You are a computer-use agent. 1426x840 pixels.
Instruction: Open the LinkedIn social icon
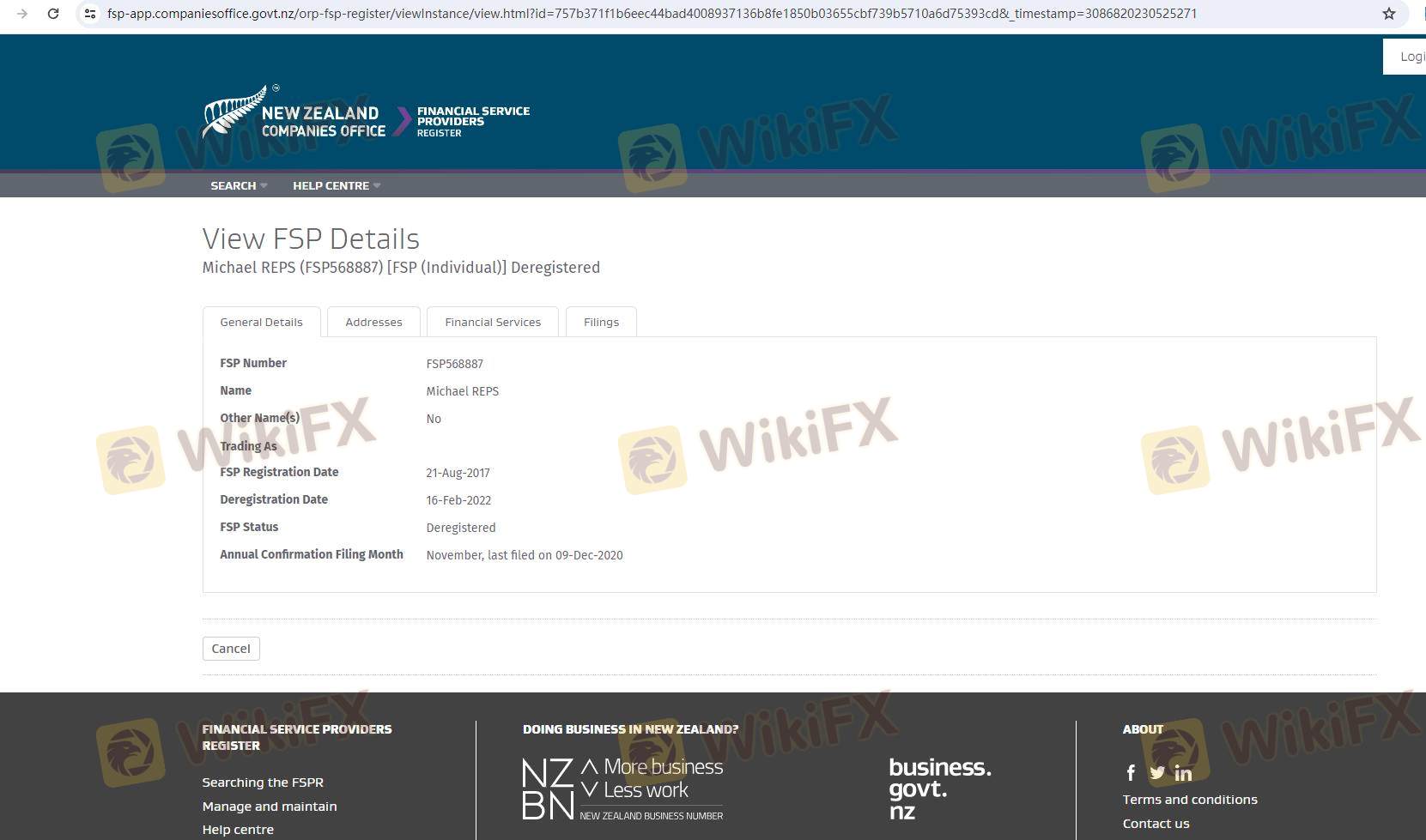1183,773
